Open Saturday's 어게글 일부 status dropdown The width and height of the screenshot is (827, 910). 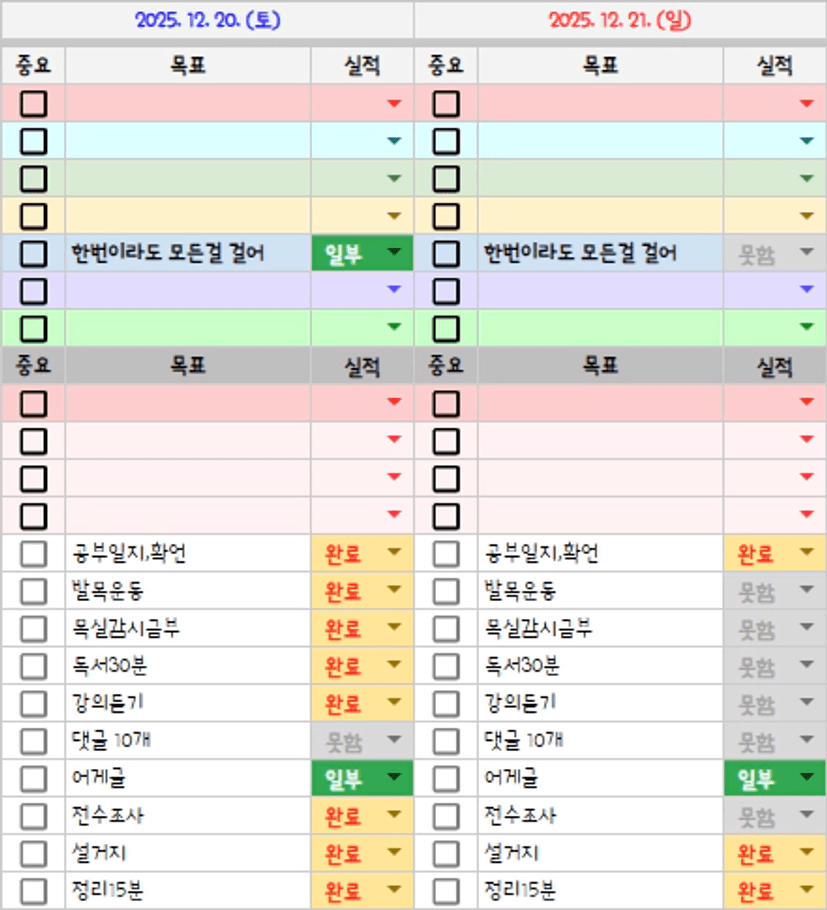pos(394,778)
